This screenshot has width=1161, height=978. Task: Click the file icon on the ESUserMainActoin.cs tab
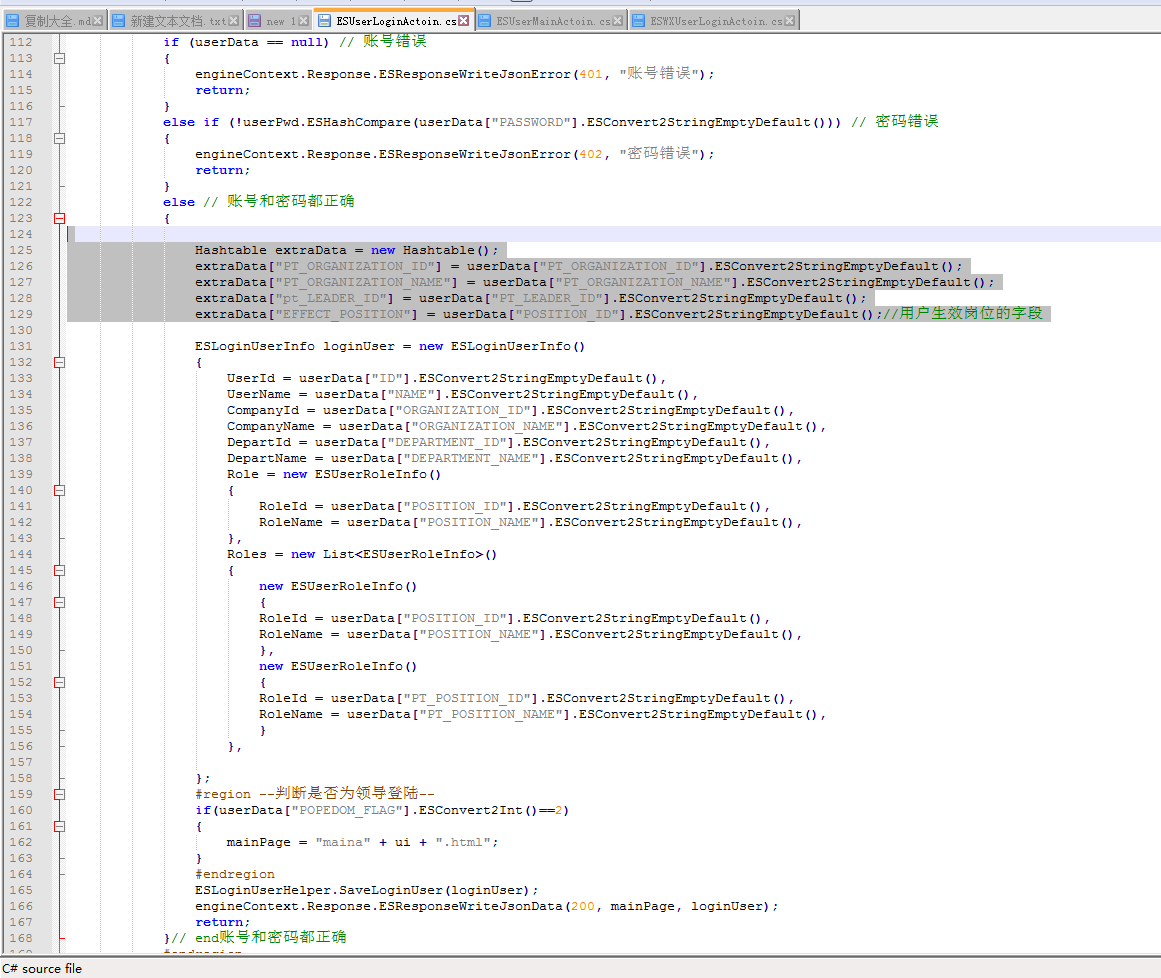[484, 21]
